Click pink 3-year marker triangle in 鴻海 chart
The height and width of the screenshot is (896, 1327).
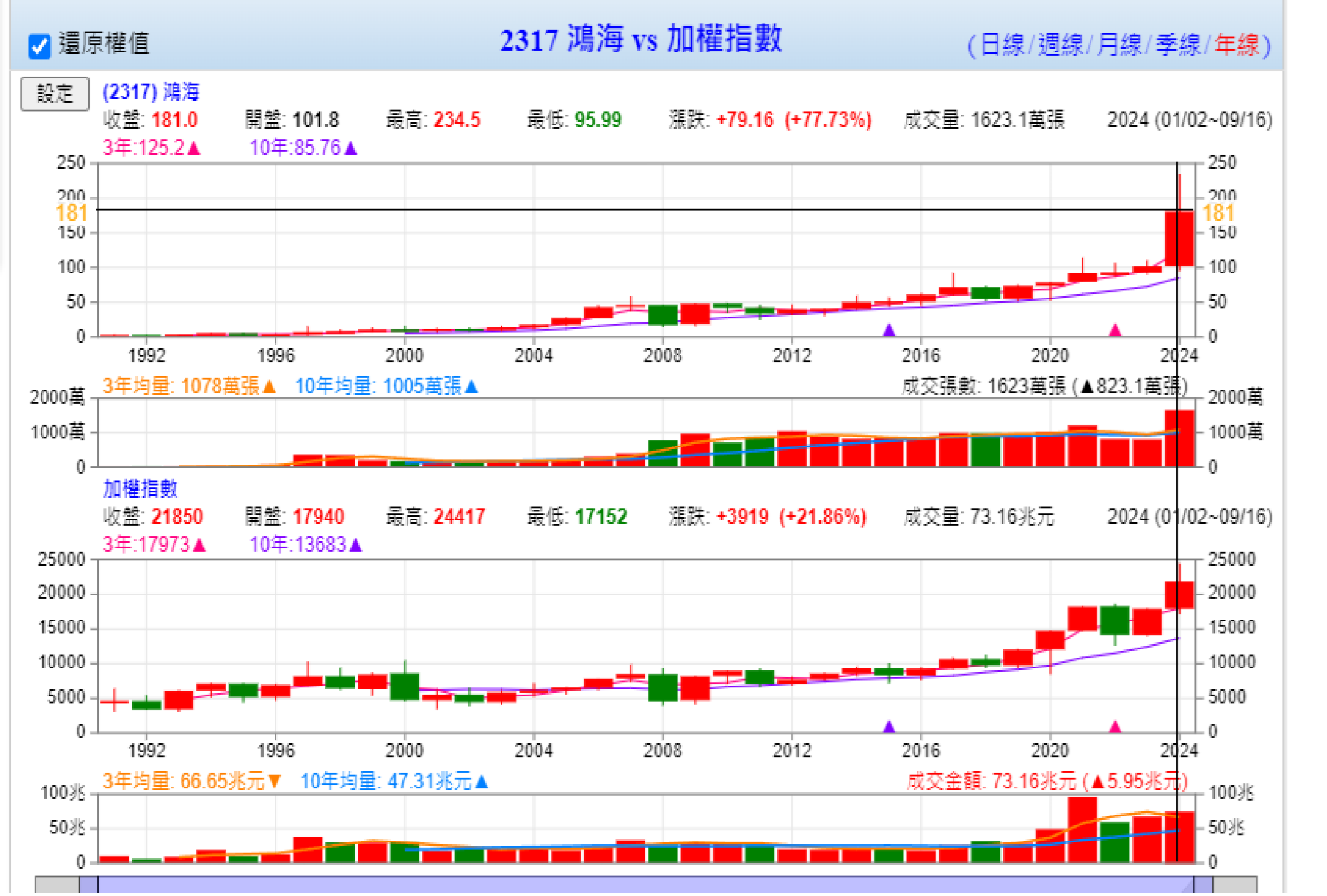(1115, 331)
